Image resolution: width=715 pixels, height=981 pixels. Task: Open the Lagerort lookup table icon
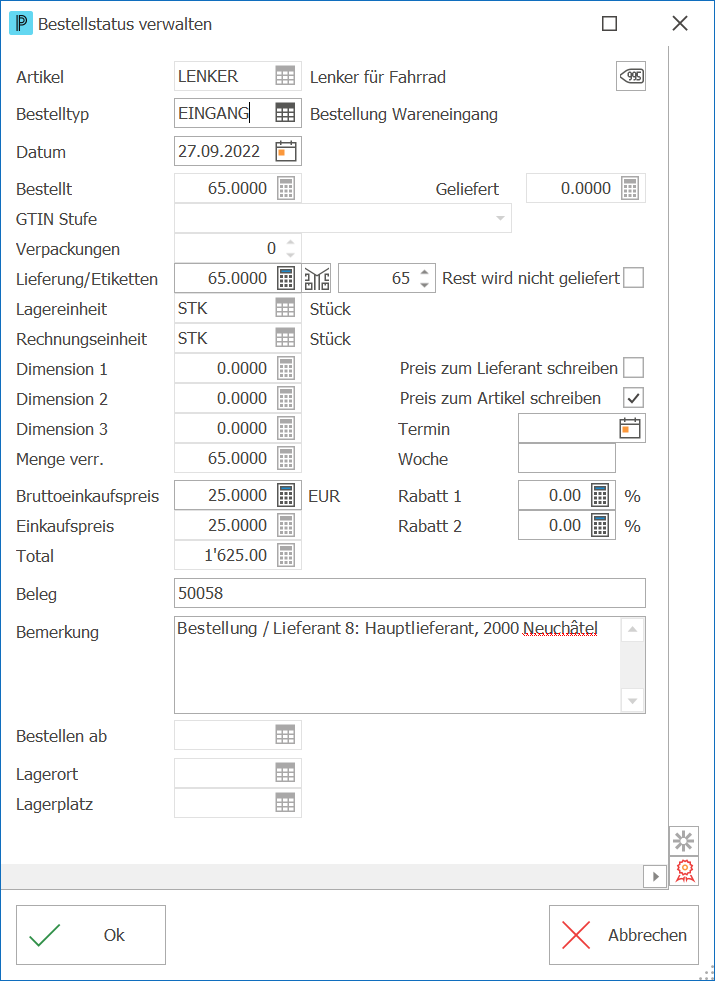click(285, 773)
